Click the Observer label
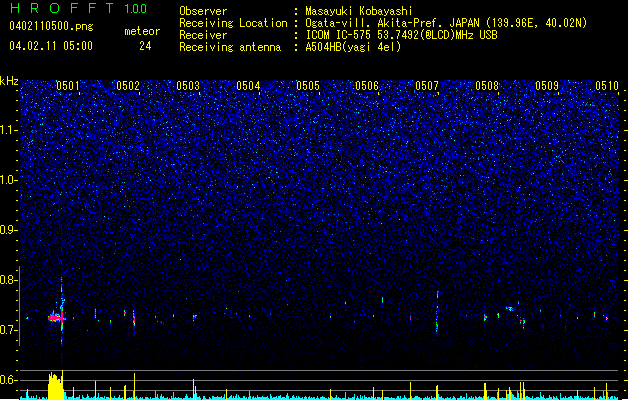The width and height of the screenshot is (629, 400). coord(203,11)
